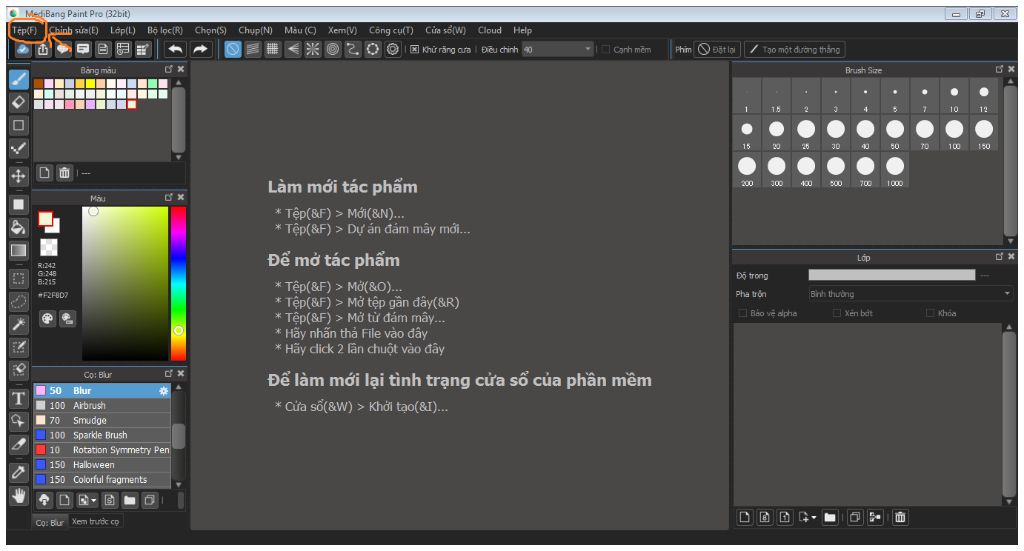Click the Đặt lại reset button
The width and height of the screenshot is (1024, 551).
[x=716, y=49]
